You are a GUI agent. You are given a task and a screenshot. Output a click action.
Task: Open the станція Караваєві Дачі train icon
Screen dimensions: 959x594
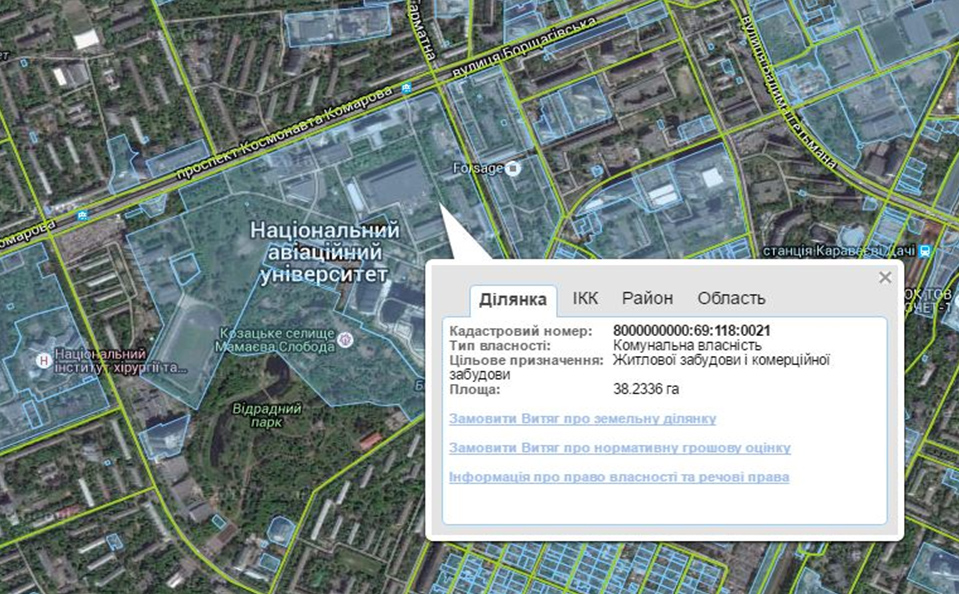(x=927, y=251)
